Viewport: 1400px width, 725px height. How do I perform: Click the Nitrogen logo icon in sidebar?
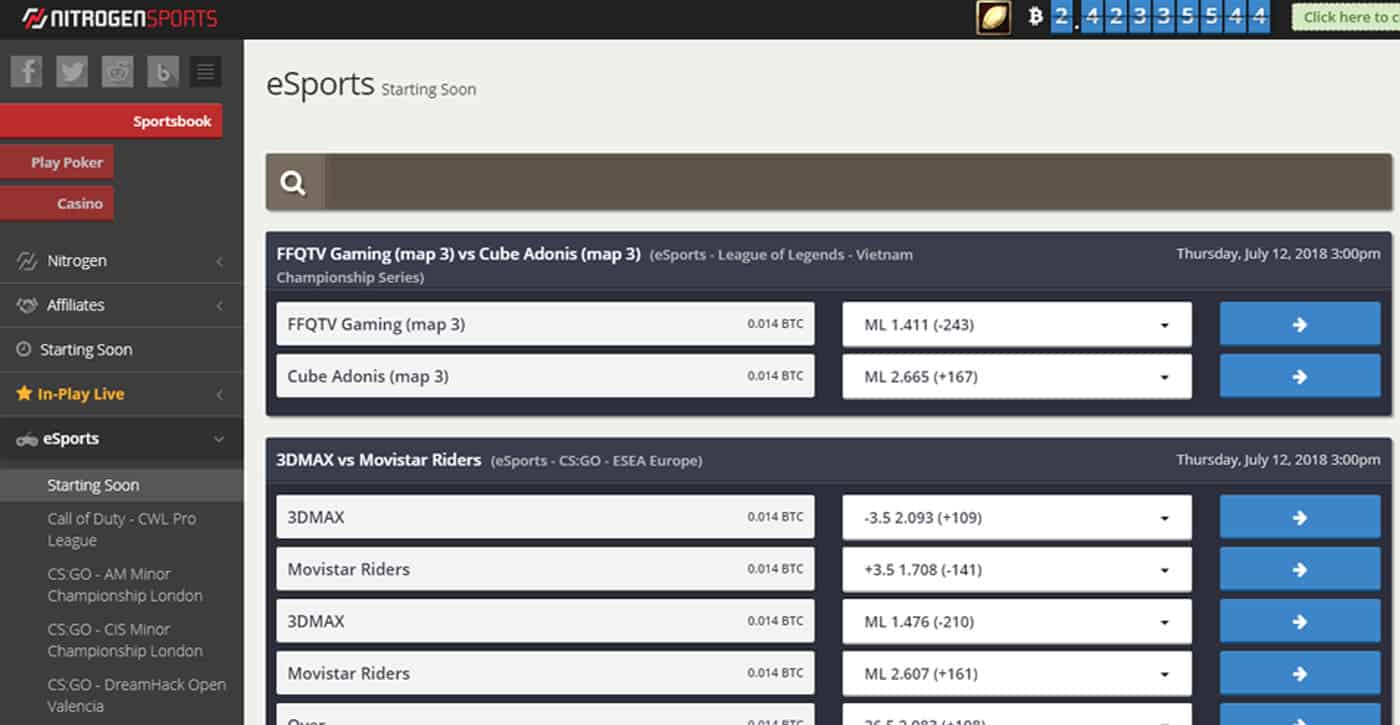click(x=27, y=261)
